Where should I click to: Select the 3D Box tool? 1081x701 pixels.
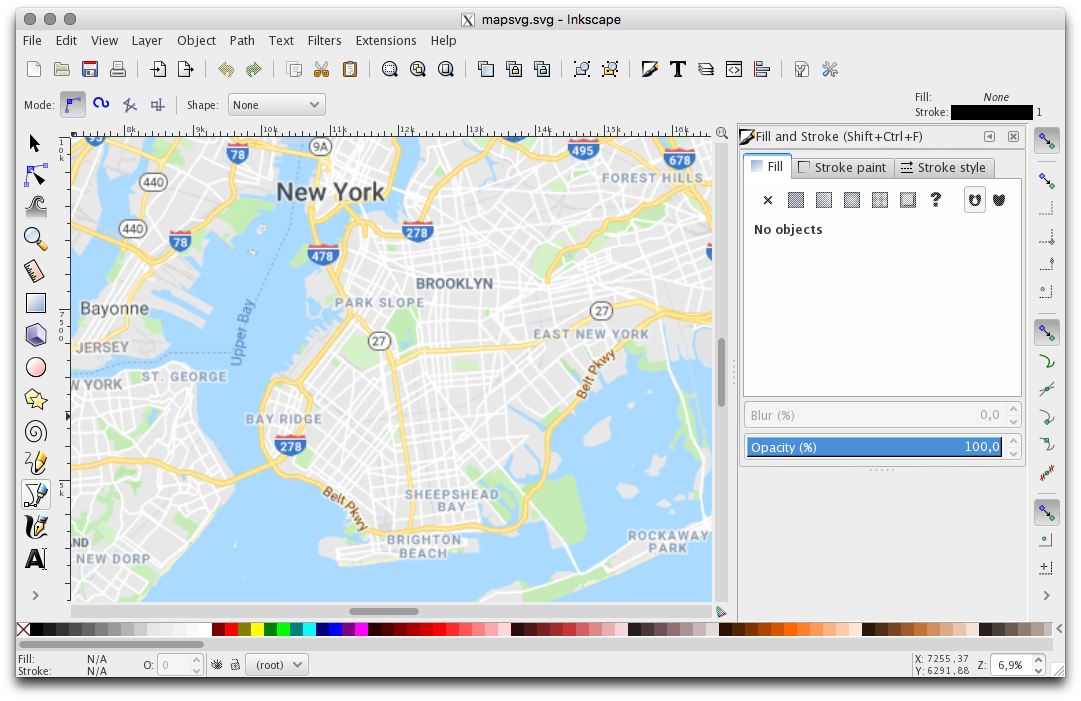pos(35,335)
